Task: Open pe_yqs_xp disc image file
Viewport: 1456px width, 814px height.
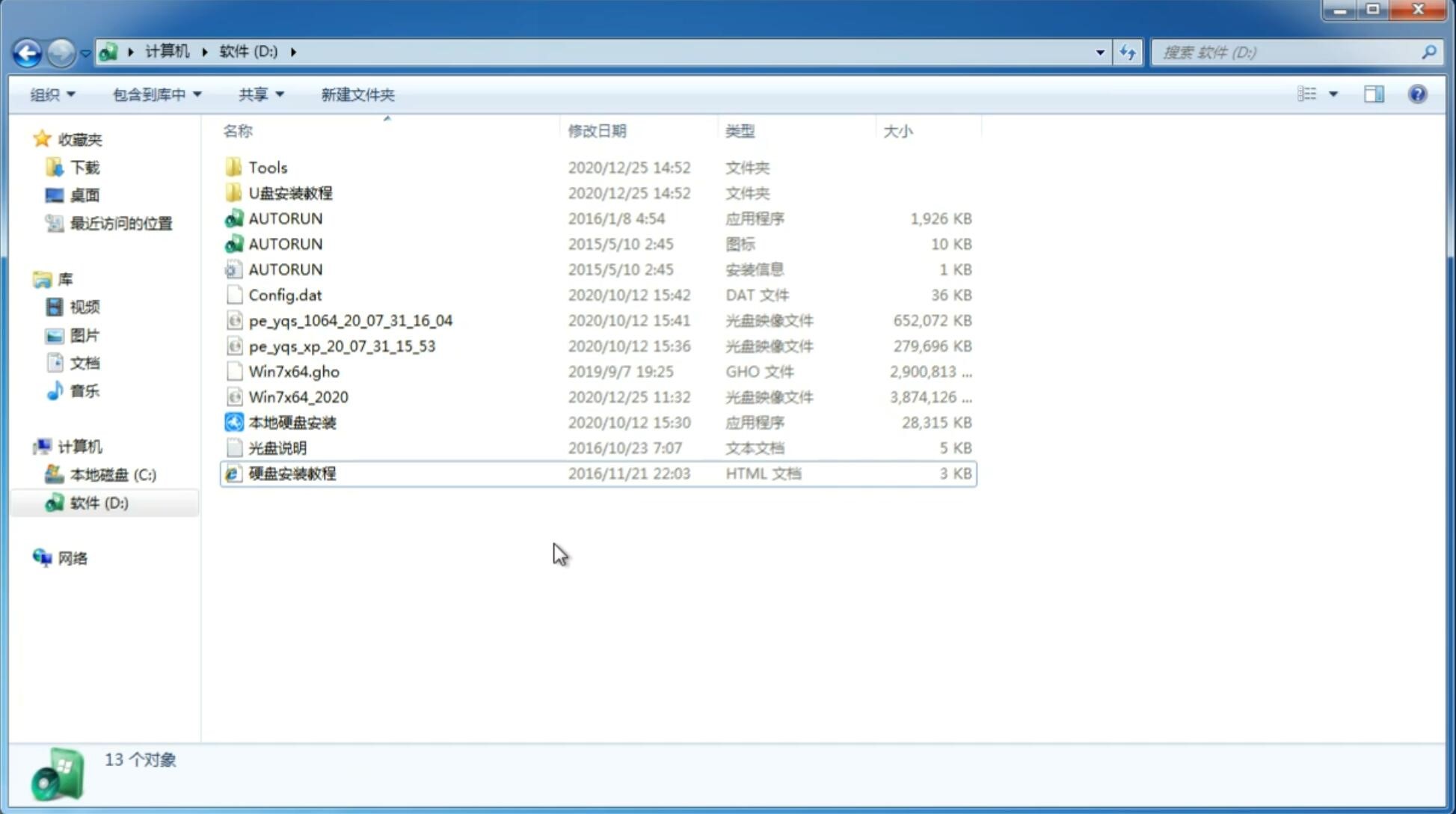Action: pyautogui.click(x=343, y=345)
